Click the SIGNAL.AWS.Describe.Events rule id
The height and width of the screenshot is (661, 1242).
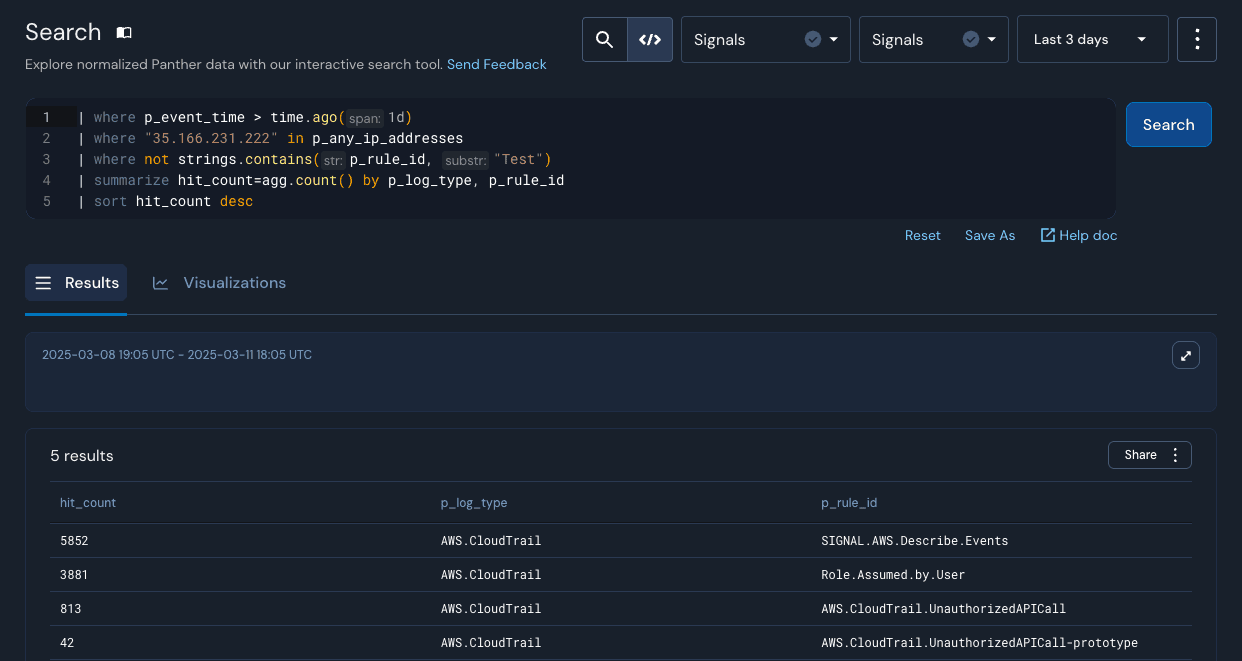tap(914, 541)
